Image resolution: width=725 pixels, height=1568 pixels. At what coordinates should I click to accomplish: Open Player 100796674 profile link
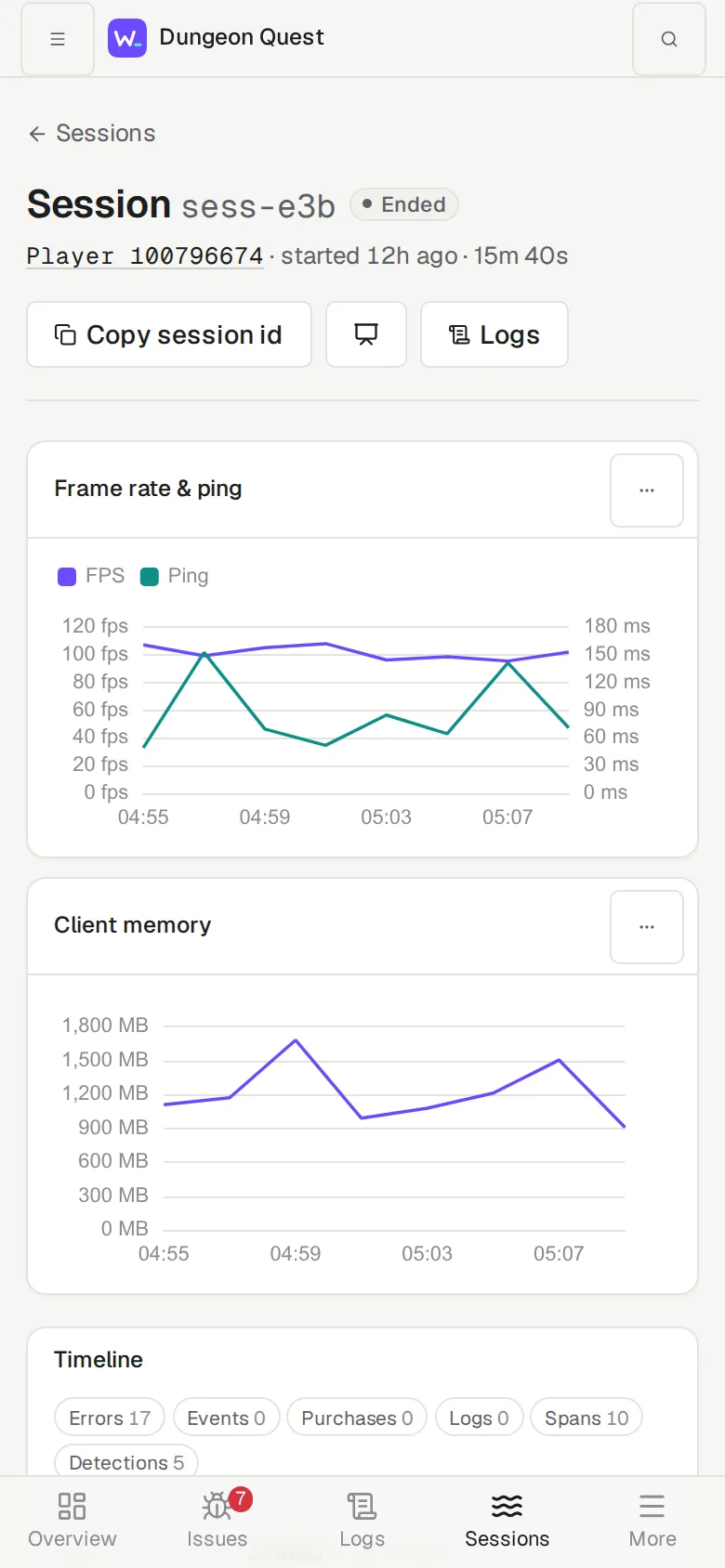coord(145,256)
